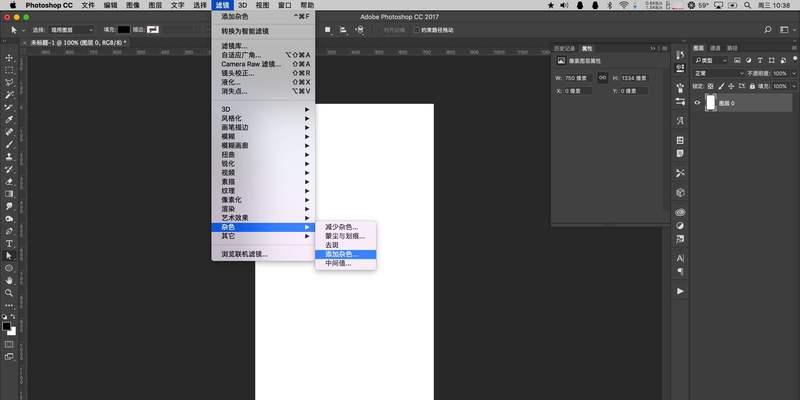Viewport: 800px width, 400px height.
Task: Open the blend mode dropdown in Layers
Action: coord(718,73)
